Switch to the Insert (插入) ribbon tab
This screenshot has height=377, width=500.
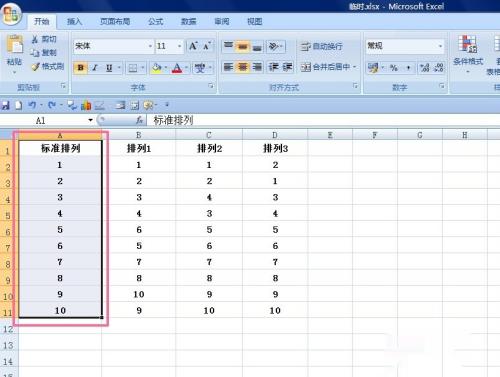point(74,22)
